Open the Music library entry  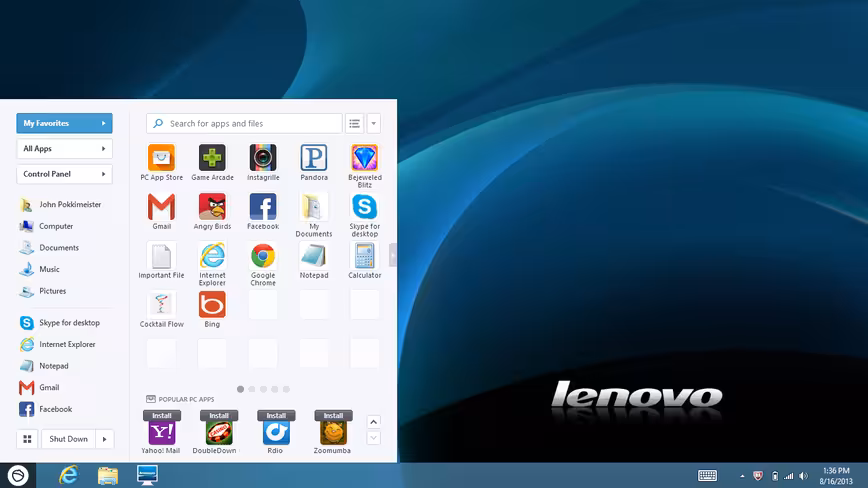point(40,269)
